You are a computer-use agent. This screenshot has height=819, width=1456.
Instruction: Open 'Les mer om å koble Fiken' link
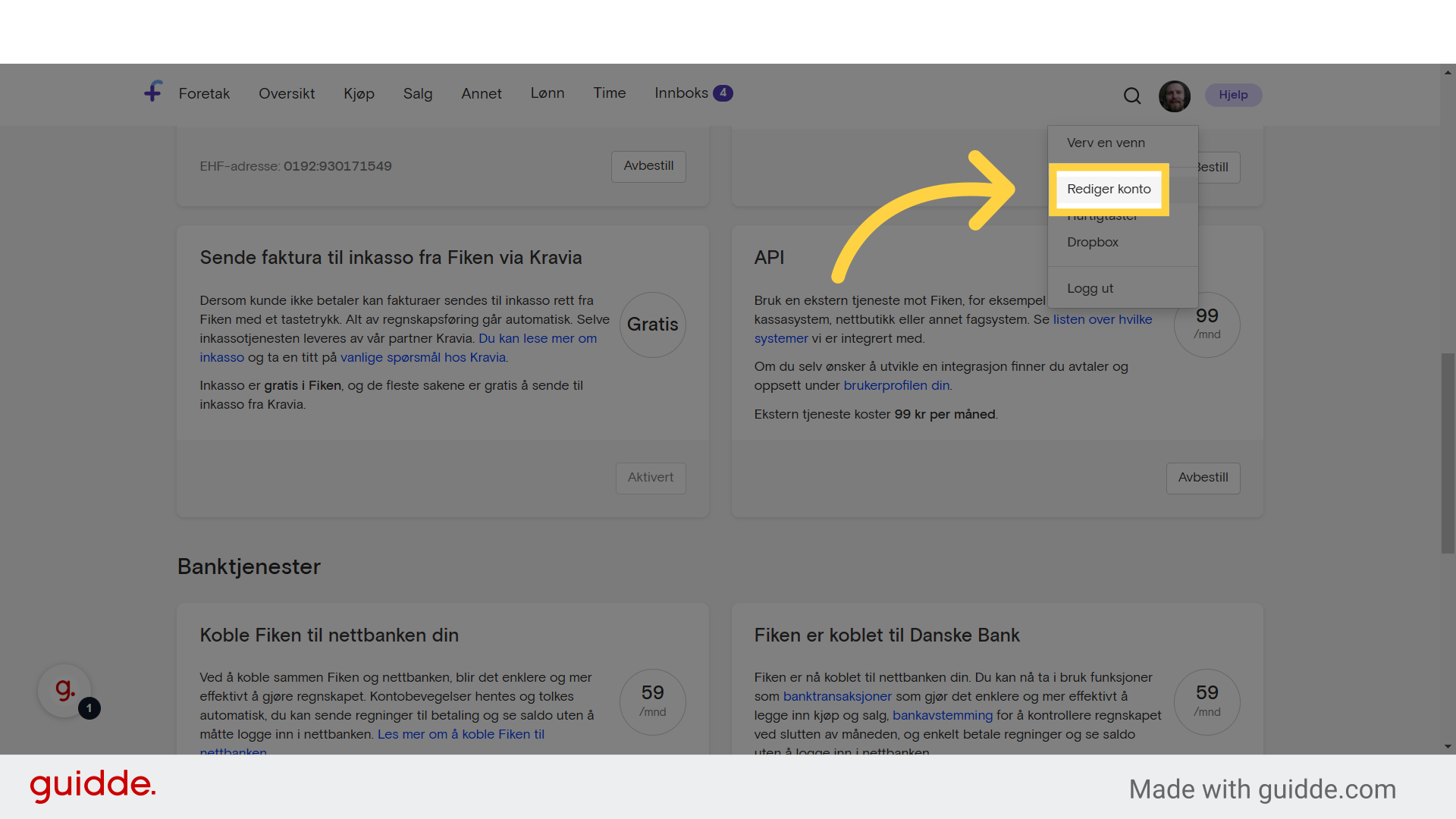(461, 734)
